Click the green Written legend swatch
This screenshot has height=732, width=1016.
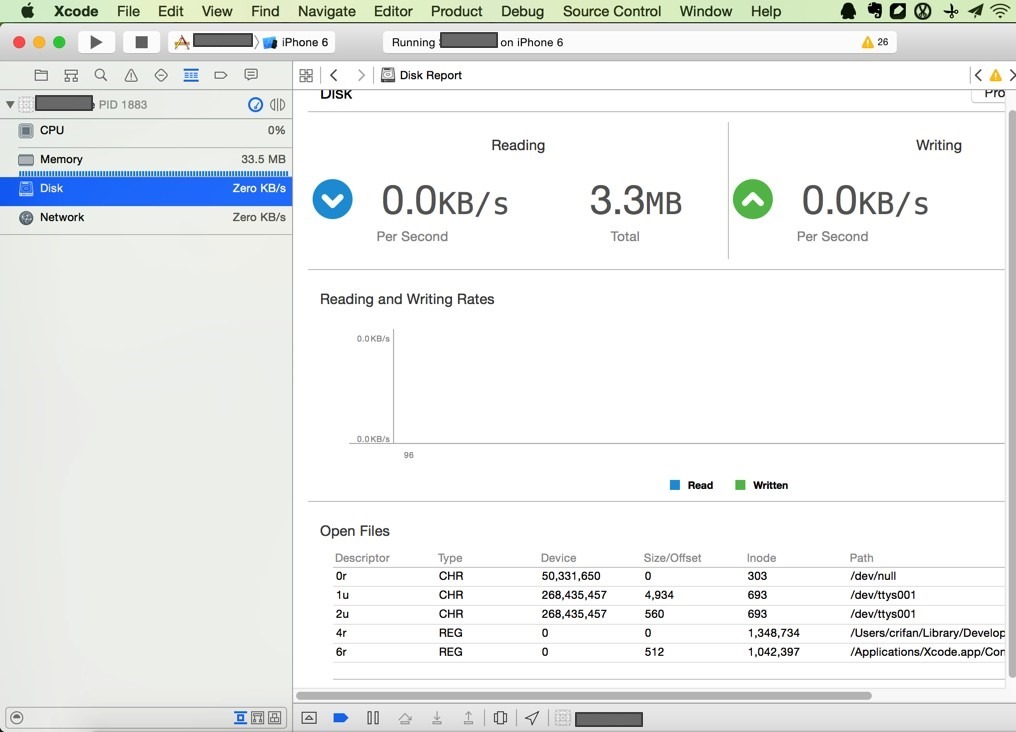[x=740, y=485]
